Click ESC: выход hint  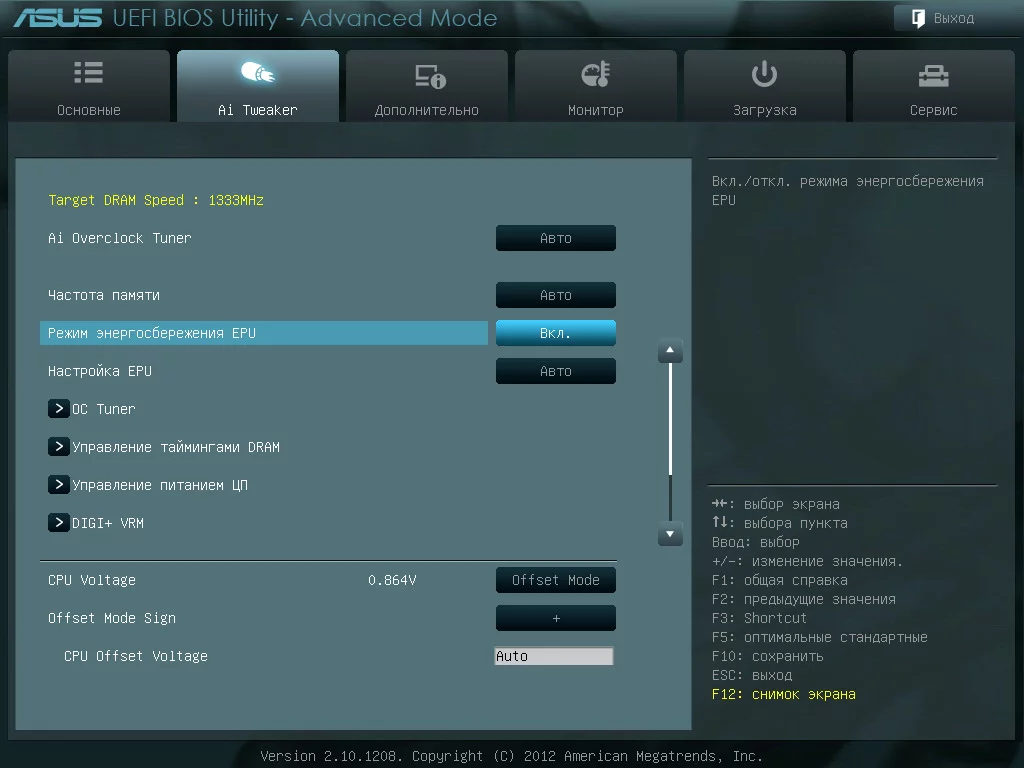(752, 675)
